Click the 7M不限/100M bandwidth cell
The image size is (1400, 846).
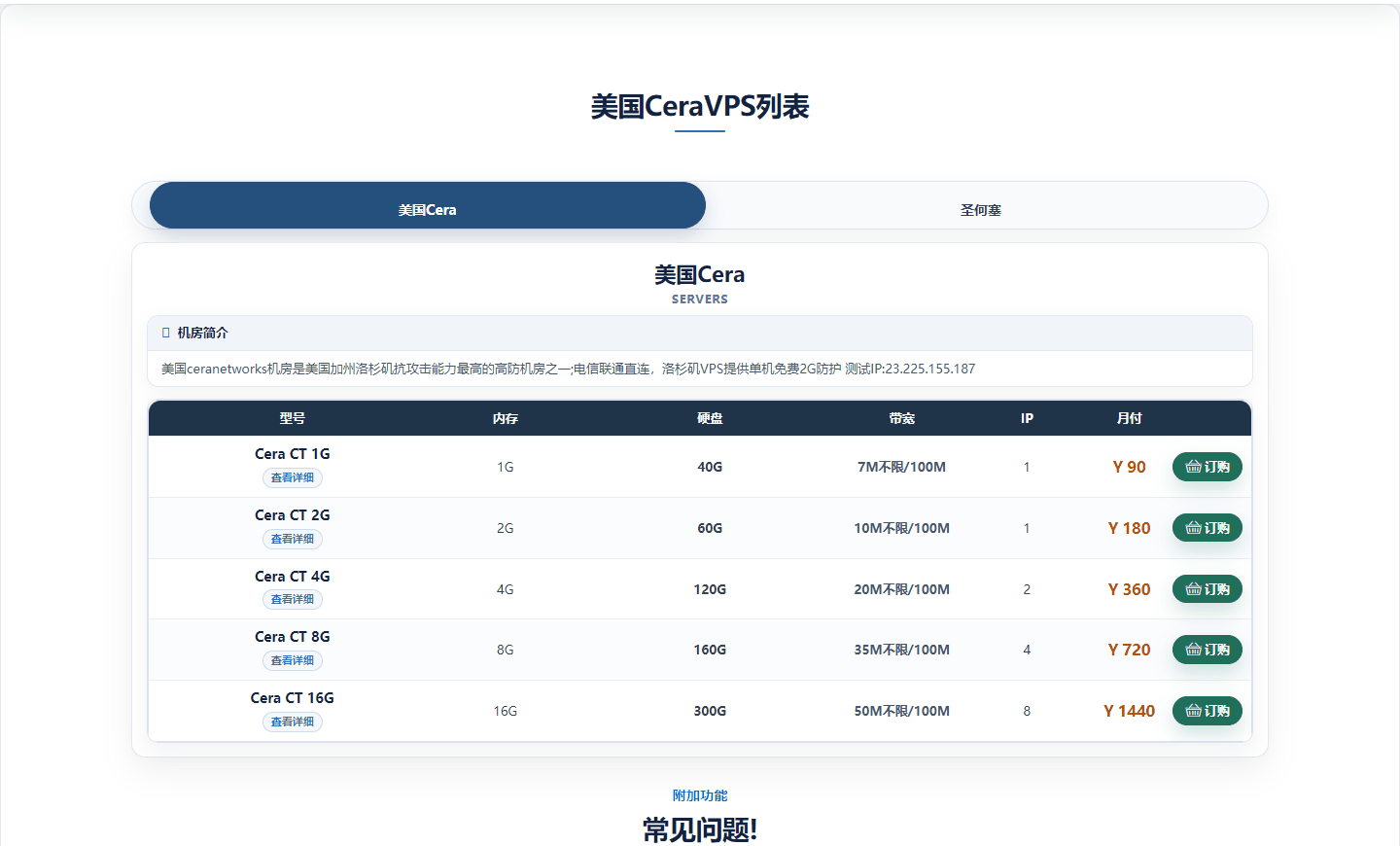coord(902,467)
